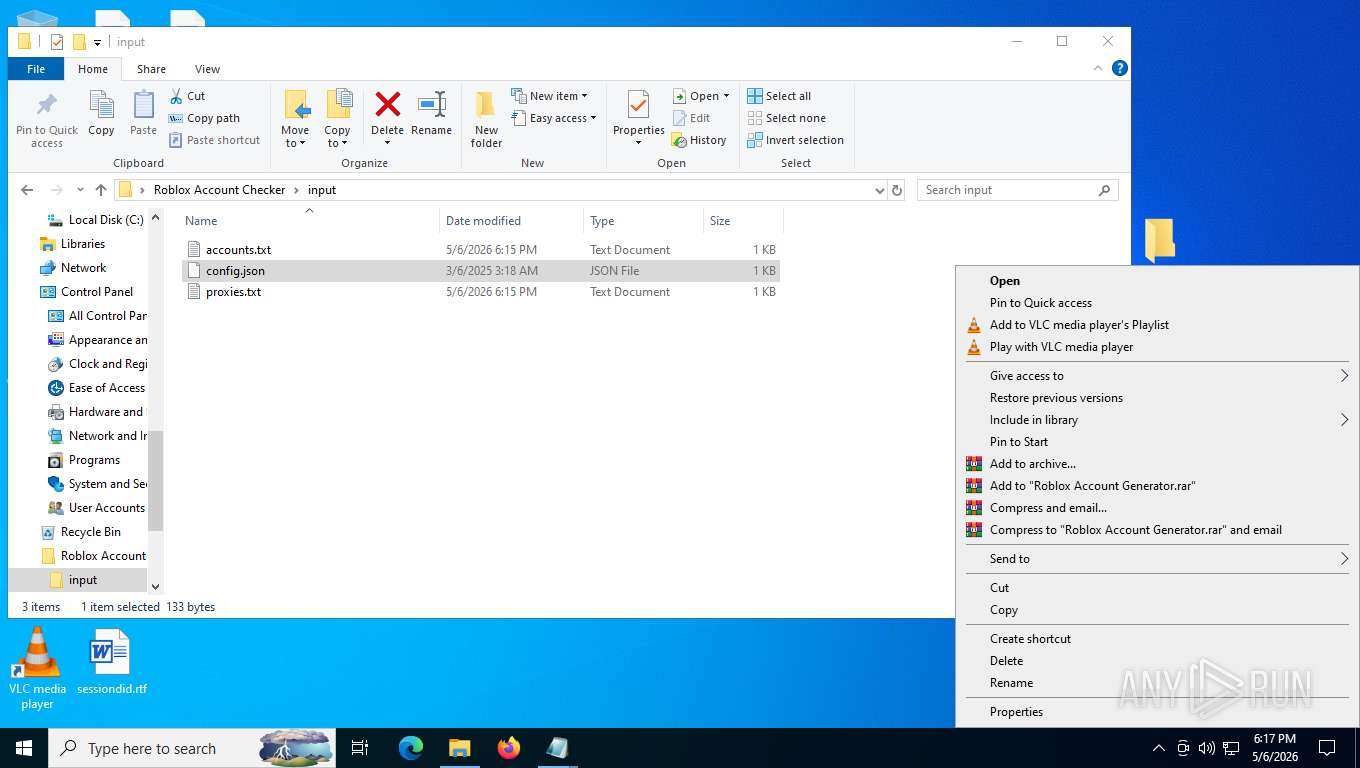This screenshot has width=1360, height=768.
Task: Click the navigation pane scroll down arrow
Action: 156,586
